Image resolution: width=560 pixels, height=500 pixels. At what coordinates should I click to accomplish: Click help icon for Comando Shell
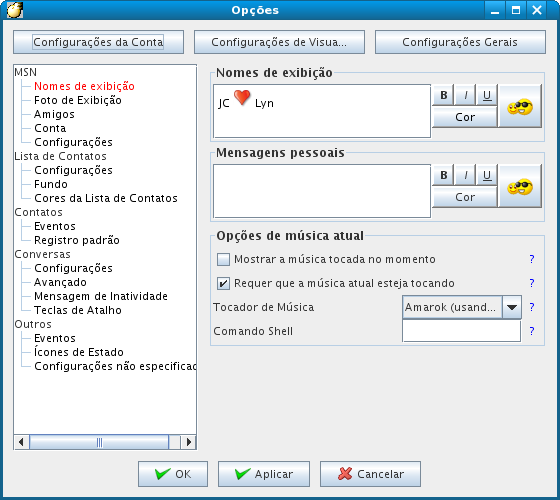(532, 331)
